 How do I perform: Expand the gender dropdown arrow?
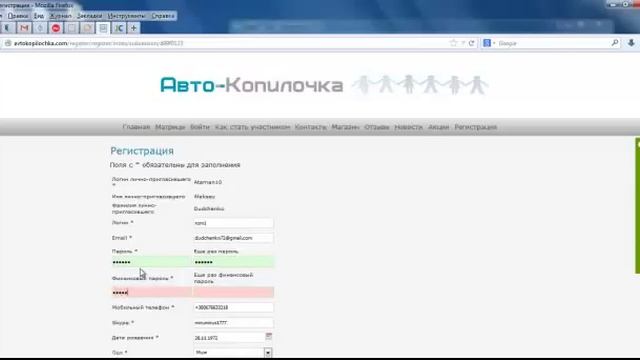coord(268,353)
